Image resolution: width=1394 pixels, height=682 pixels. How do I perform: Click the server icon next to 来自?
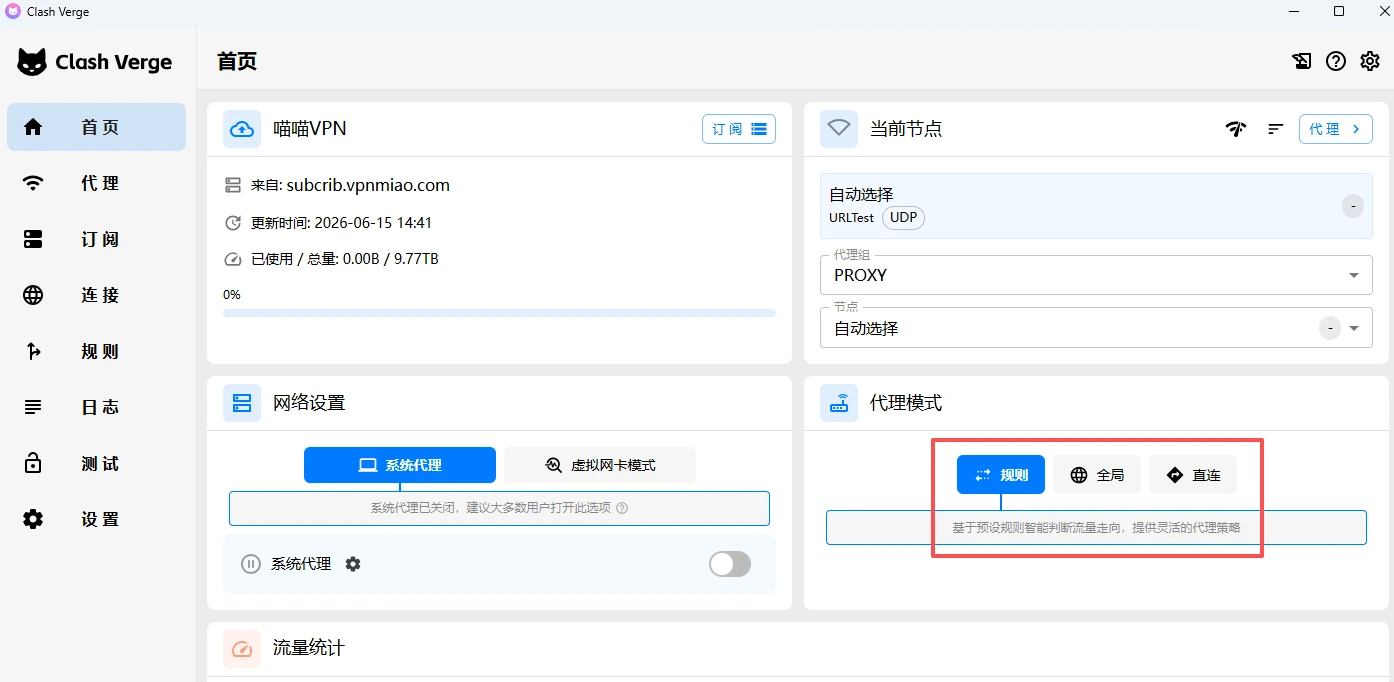click(233, 185)
